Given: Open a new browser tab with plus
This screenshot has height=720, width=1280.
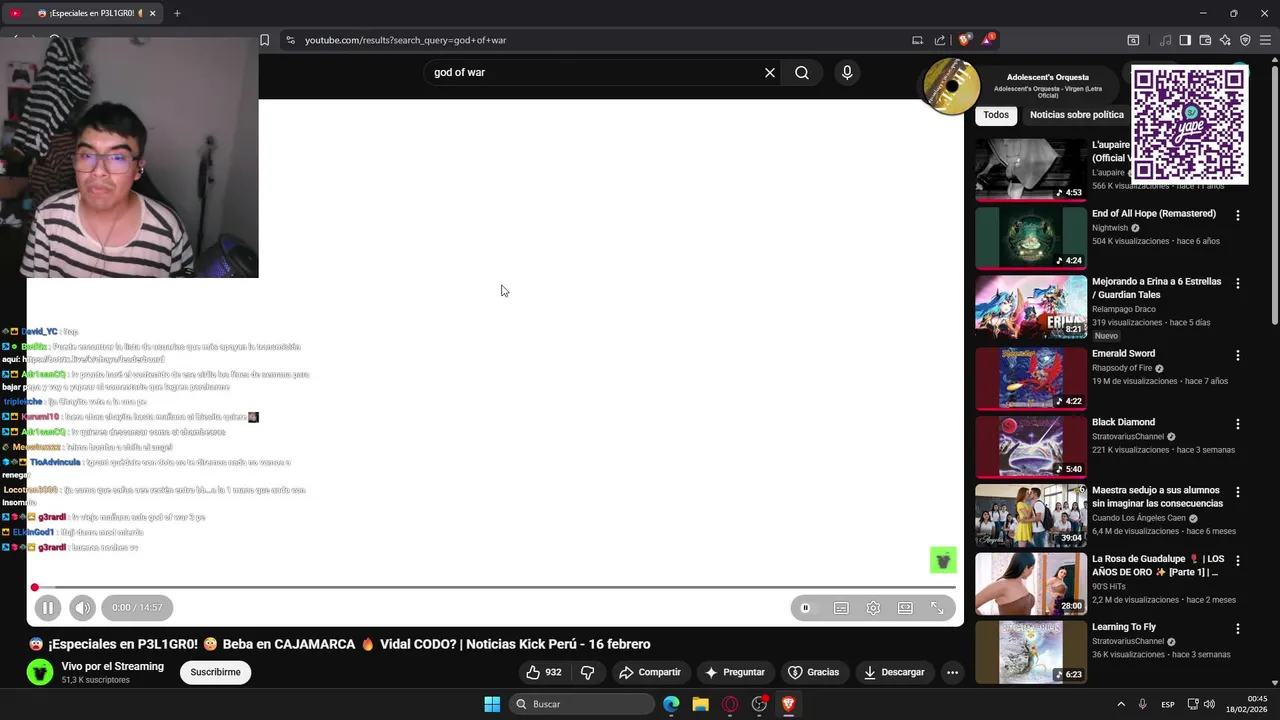Looking at the screenshot, I should pos(177,13).
